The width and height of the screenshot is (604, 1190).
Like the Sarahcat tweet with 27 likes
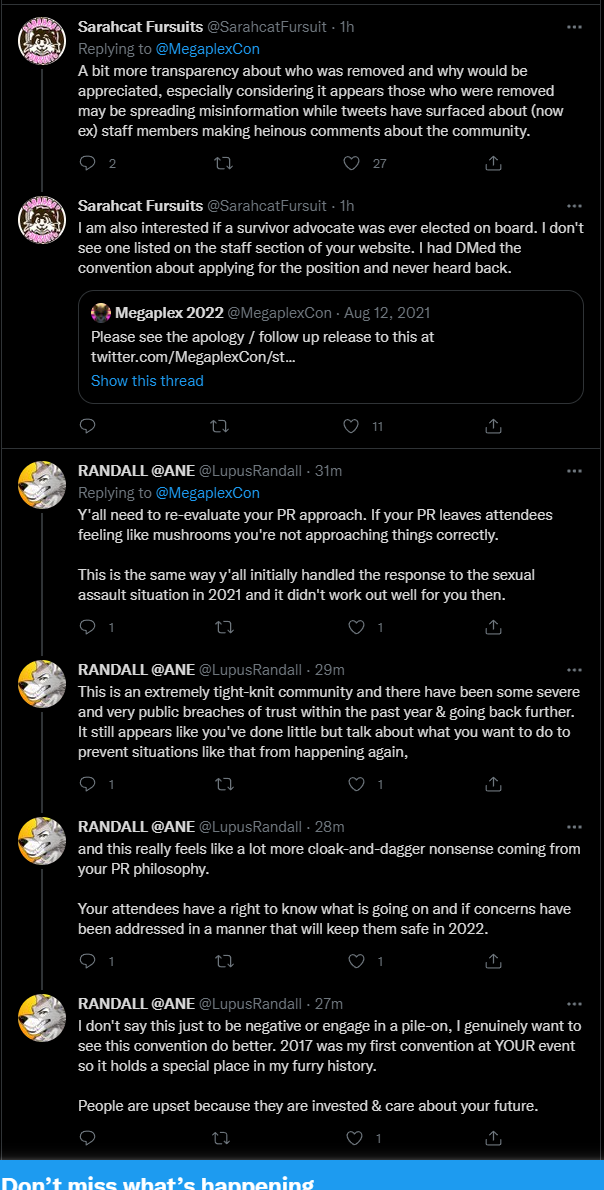click(x=351, y=163)
